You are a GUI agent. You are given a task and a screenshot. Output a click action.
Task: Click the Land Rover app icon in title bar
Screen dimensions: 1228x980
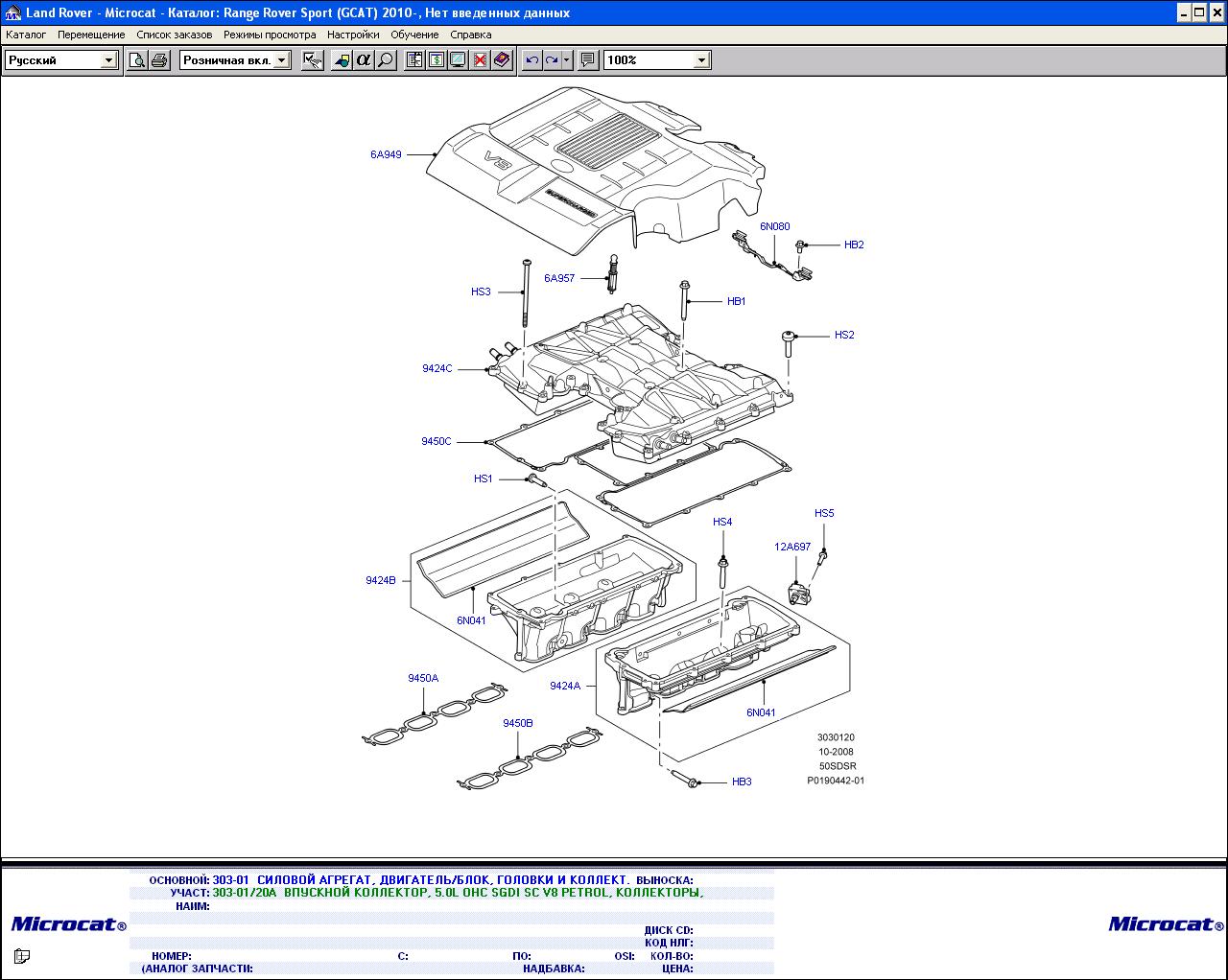pos(12,12)
